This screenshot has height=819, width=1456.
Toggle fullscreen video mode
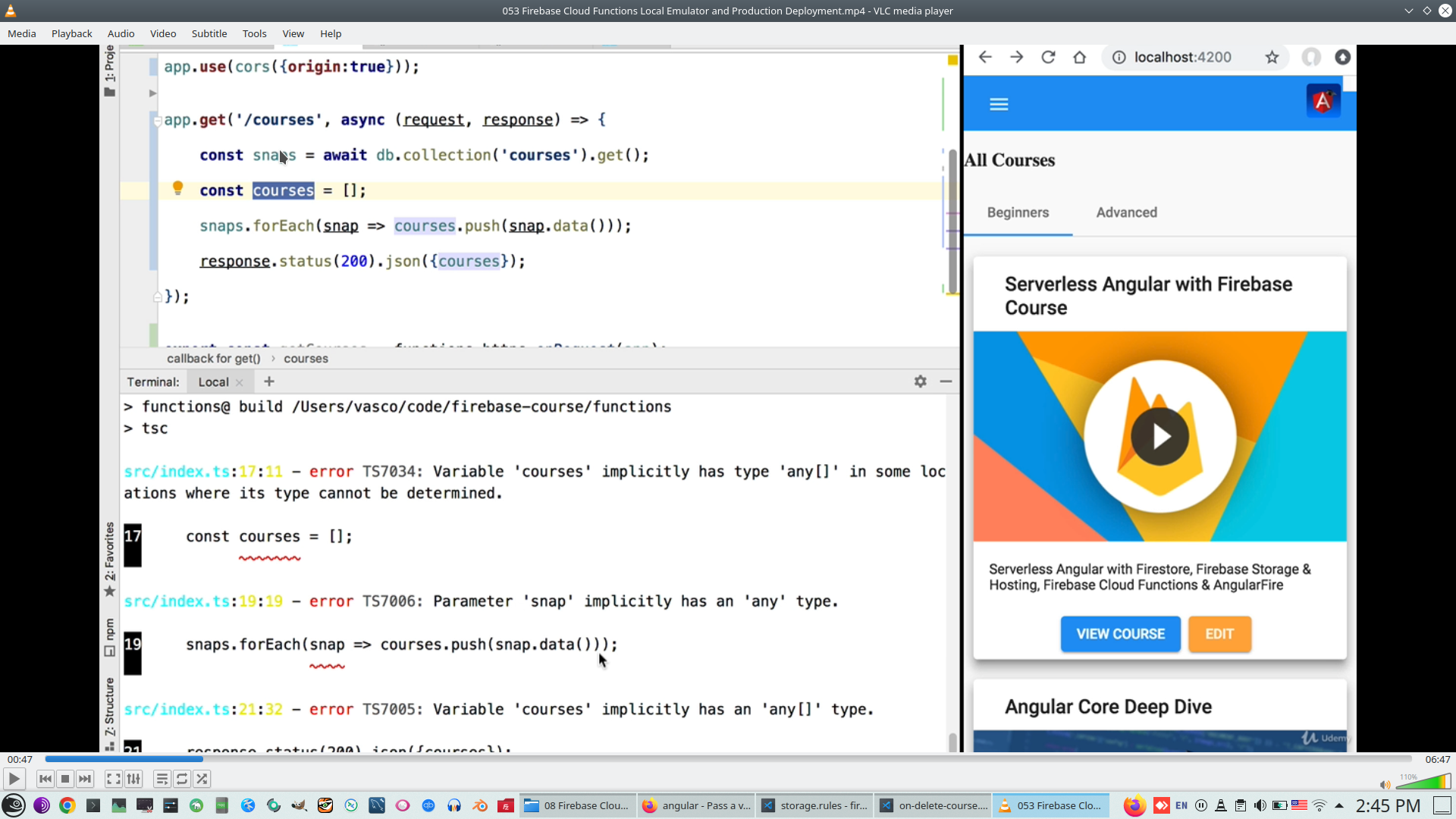[113, 779]
